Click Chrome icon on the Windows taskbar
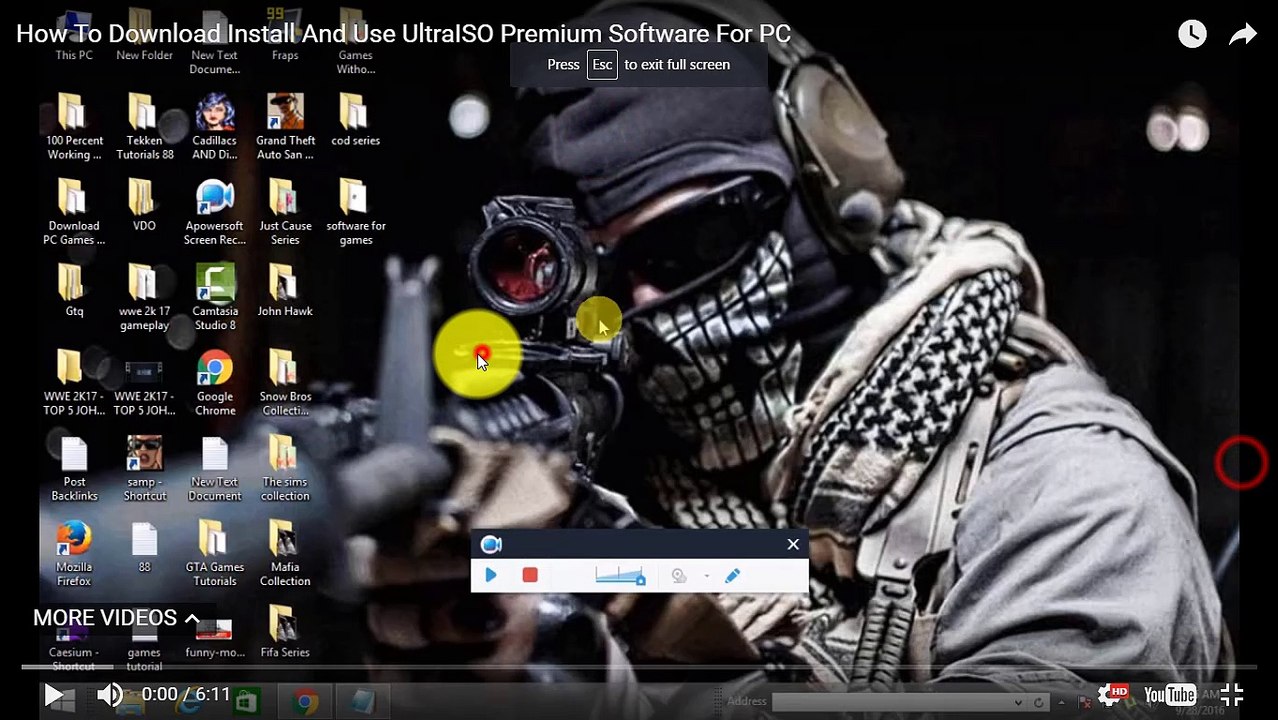 [306, 702]
